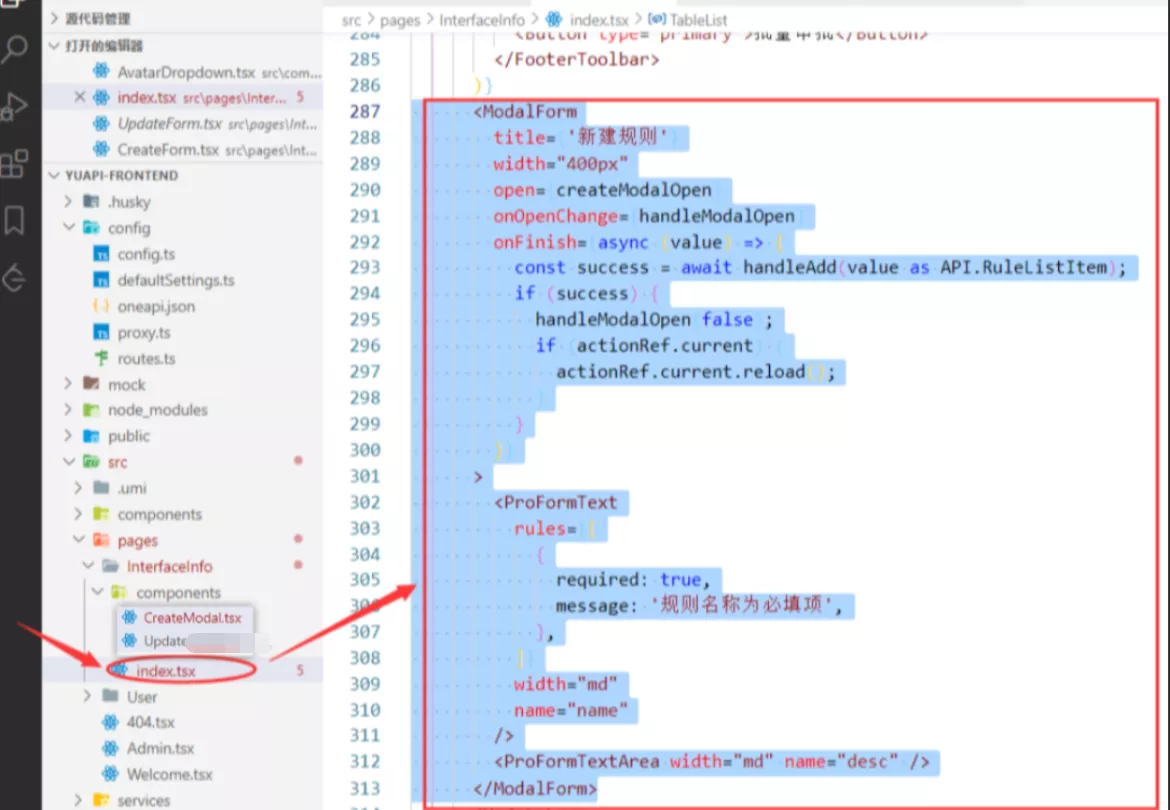
Task: Collapse the 打开的编辑器 section
Action: [x=54, y=45]
